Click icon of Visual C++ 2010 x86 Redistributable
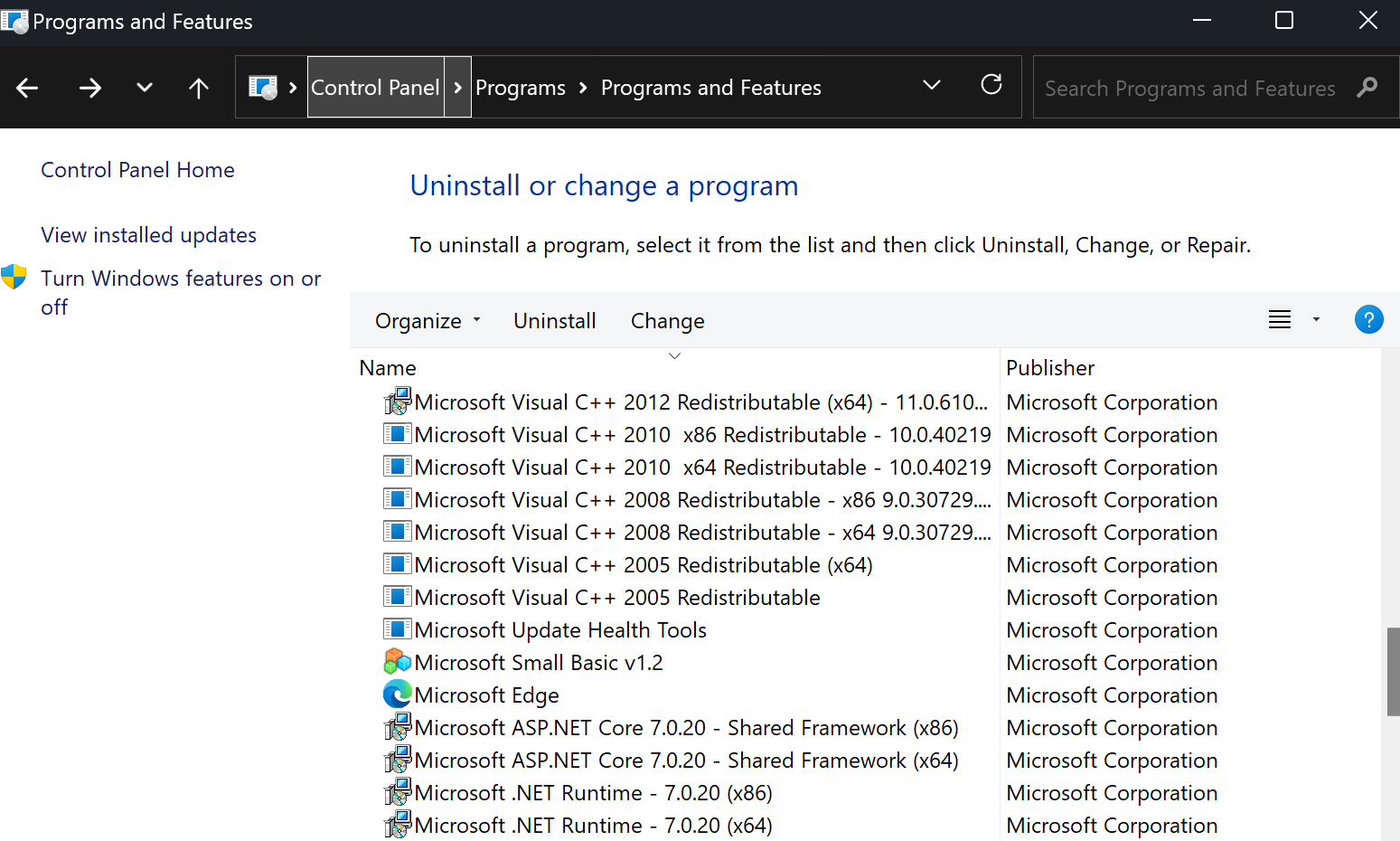 [x=398, y=433]
